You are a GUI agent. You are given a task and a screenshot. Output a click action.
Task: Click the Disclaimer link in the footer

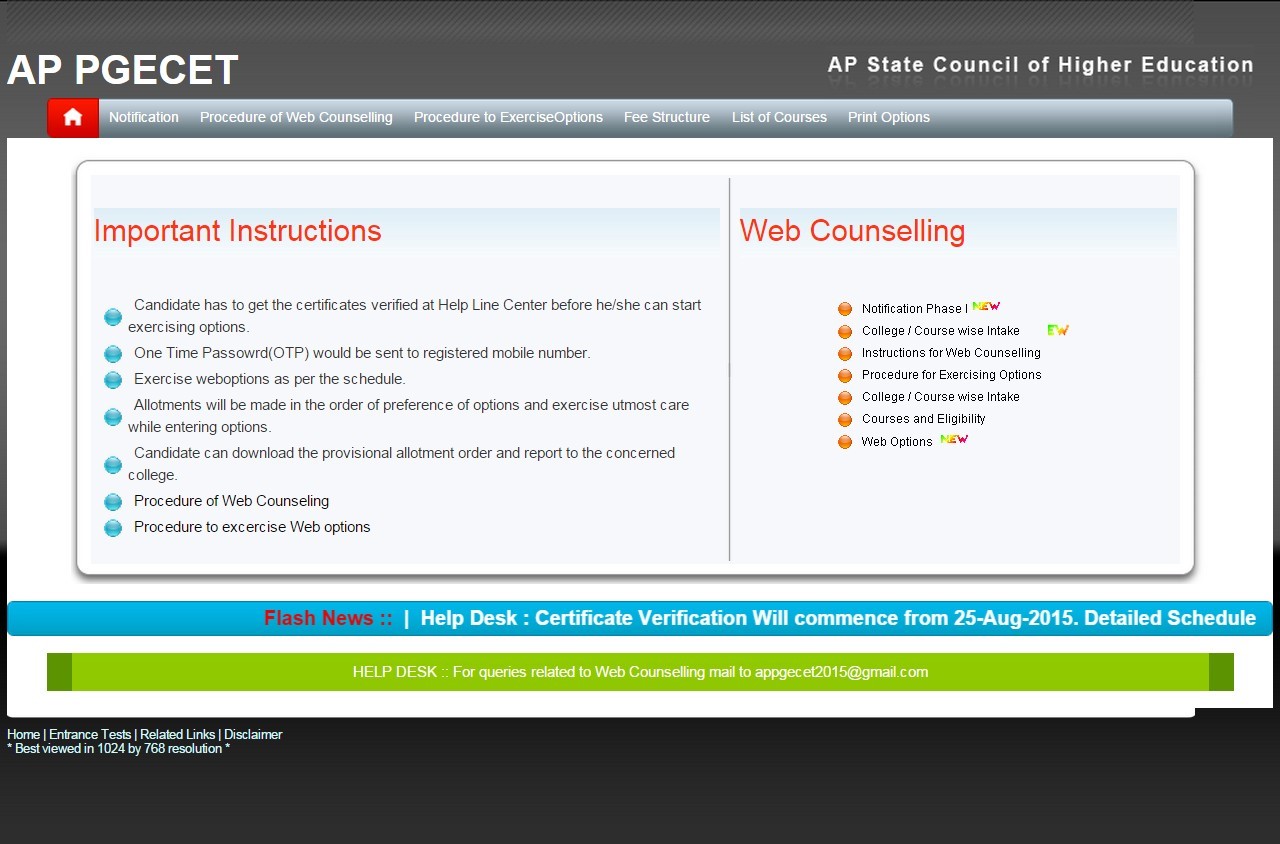[253, 735]
